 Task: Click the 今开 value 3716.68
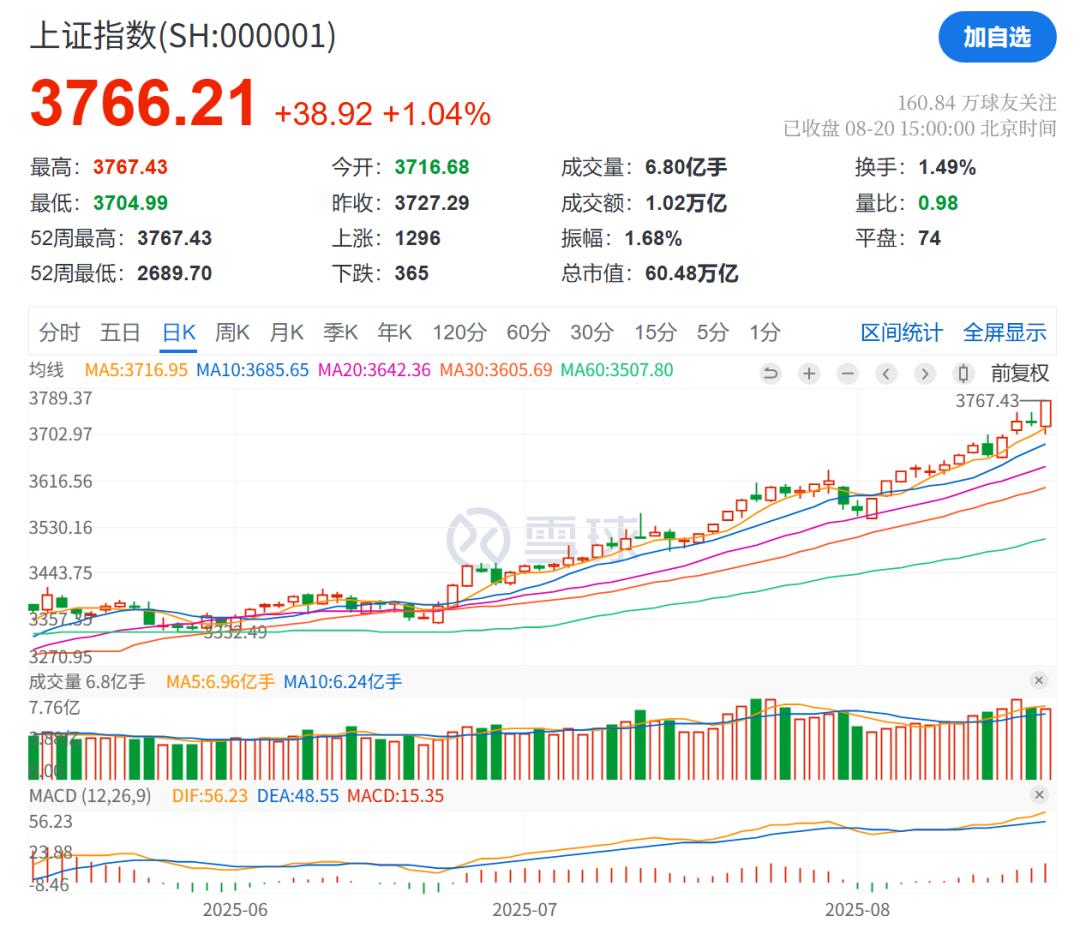[432, 167]
